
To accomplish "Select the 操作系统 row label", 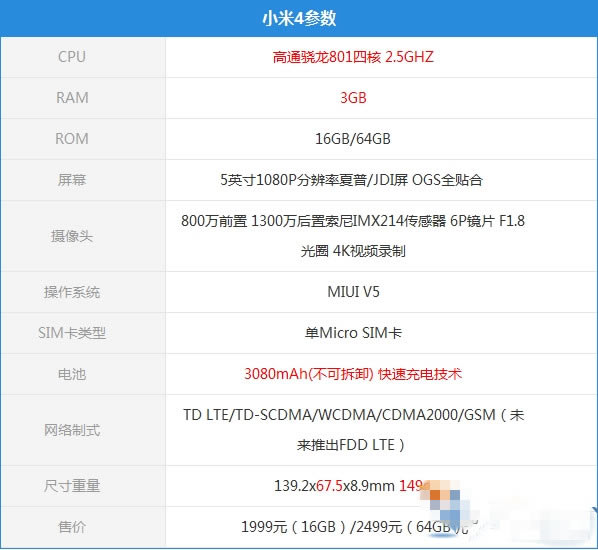I will point(72,292).
